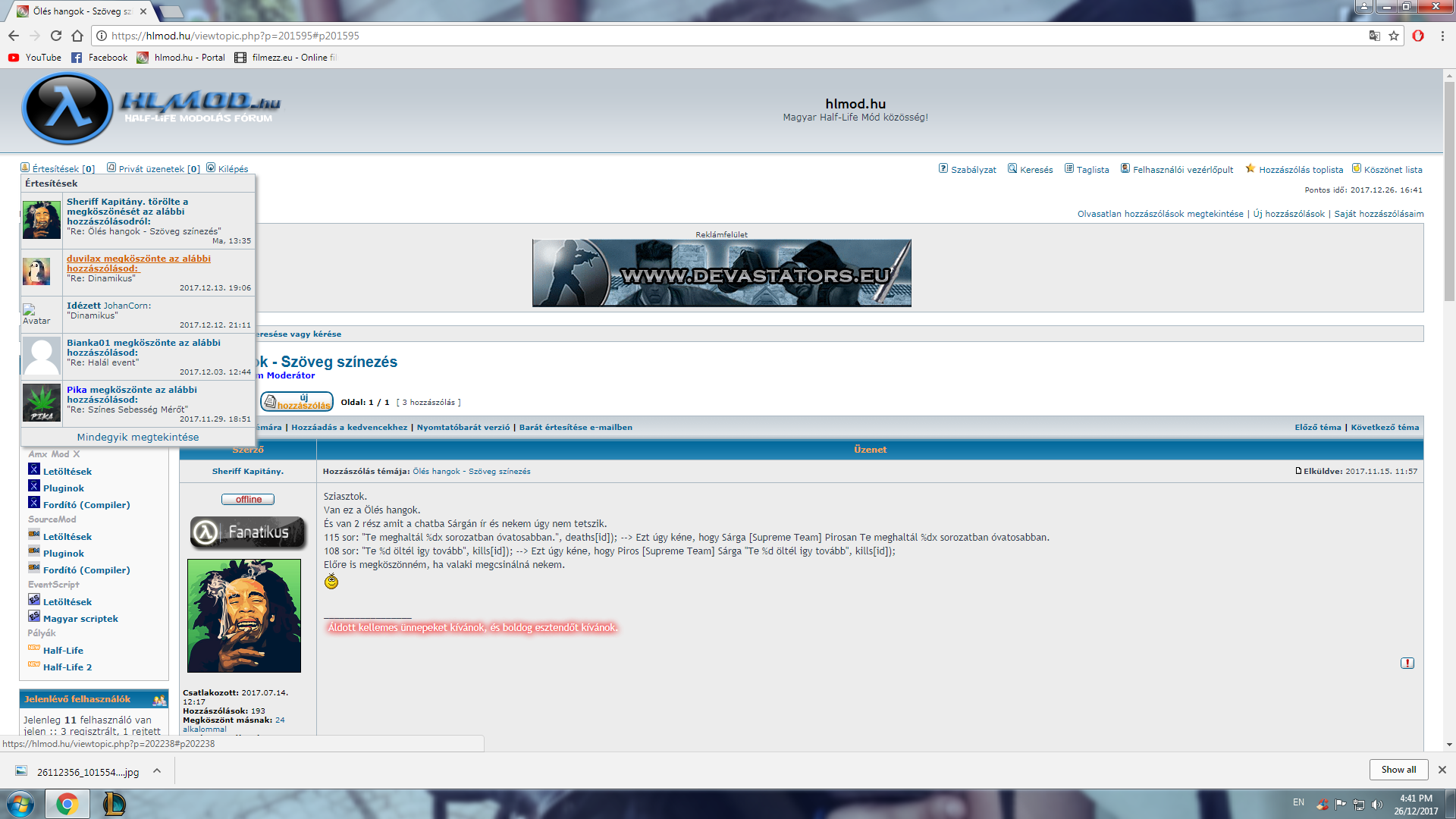Open the YouTube bookmark
The image size is (1456, 819).
pos(35,58)
